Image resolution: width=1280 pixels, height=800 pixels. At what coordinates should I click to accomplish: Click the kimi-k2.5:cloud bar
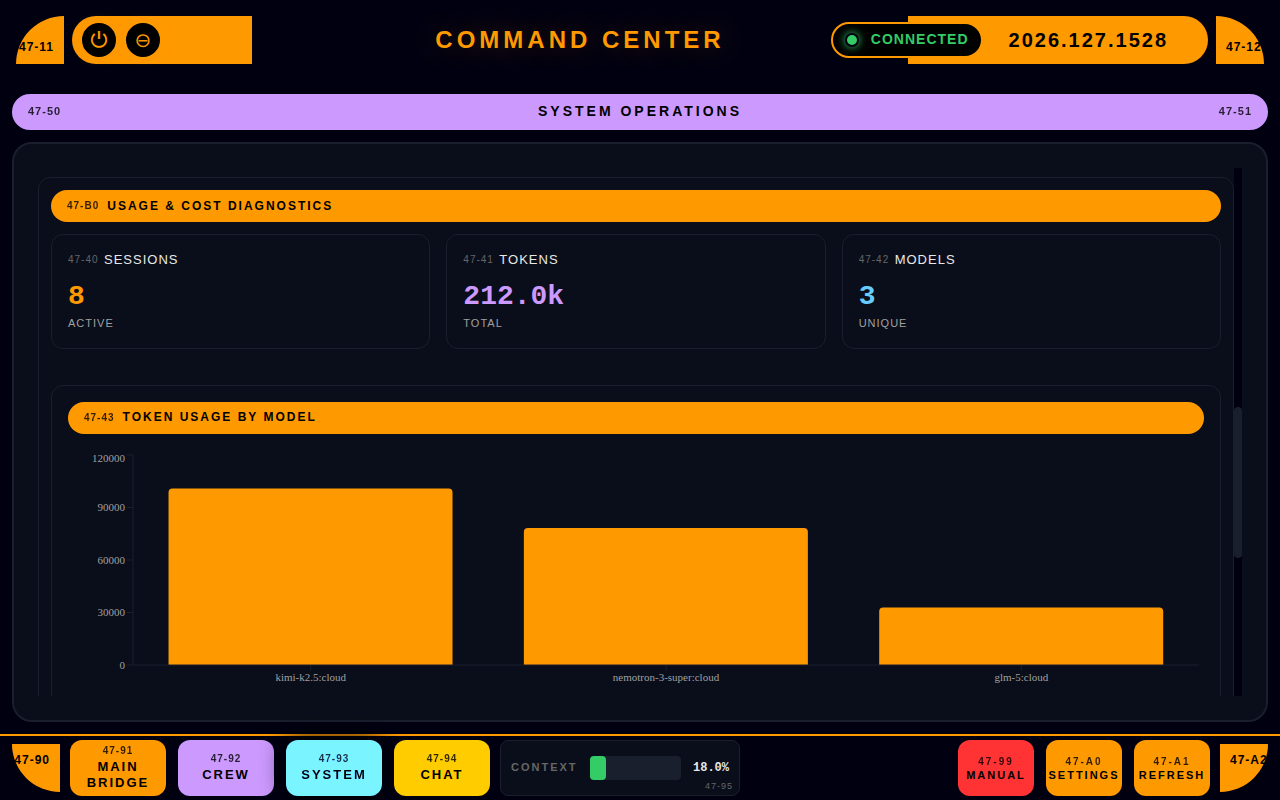[x=310, y=577]
